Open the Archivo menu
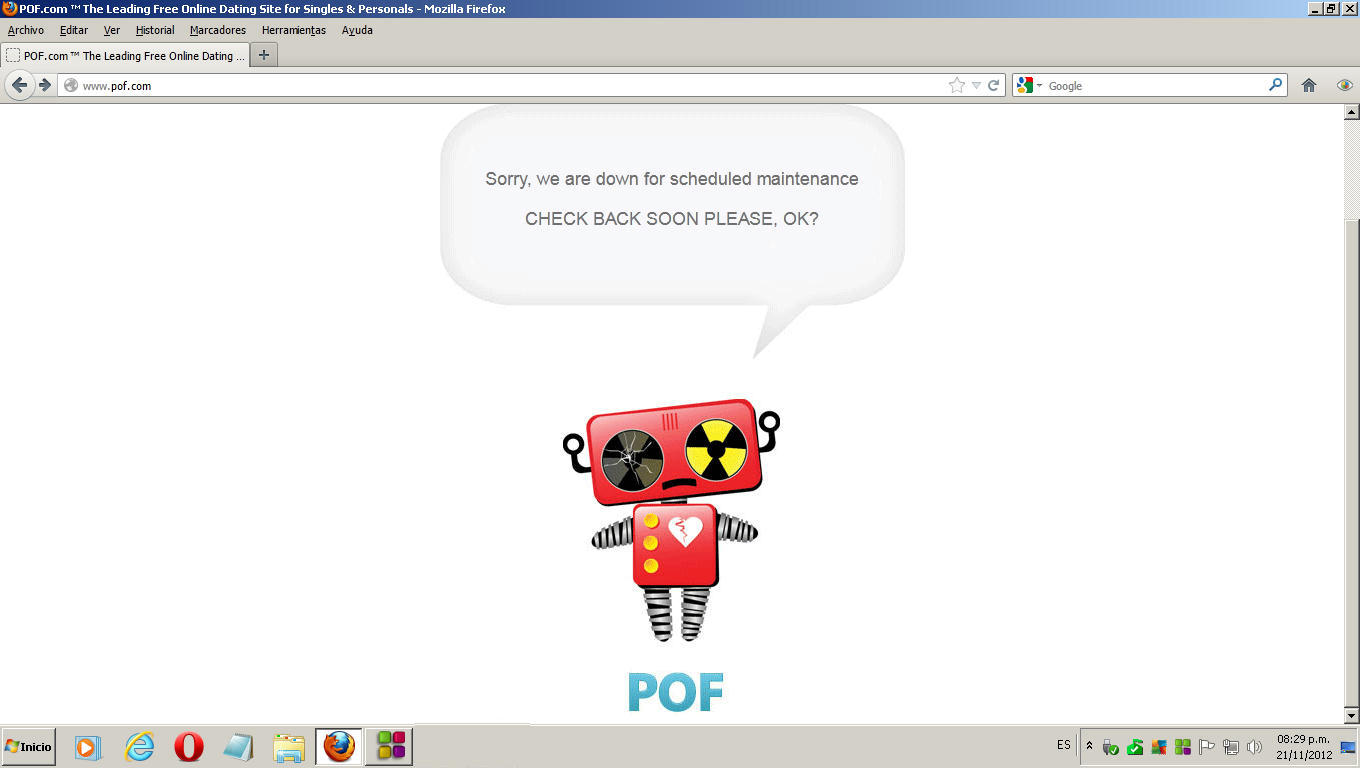1360x768 pixels. click(x=26, y=30)
